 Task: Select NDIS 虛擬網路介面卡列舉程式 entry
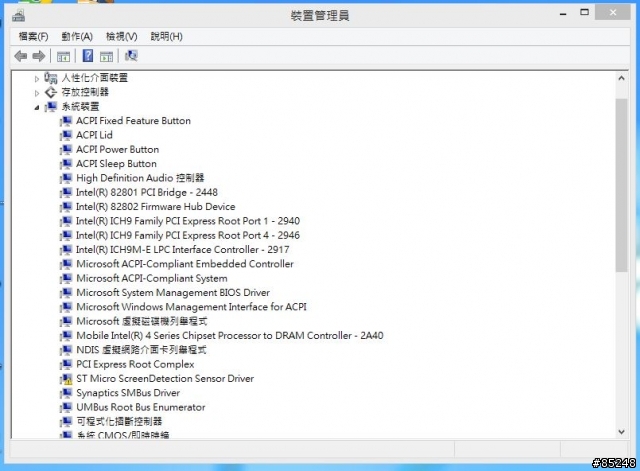[x=141, y=350]
